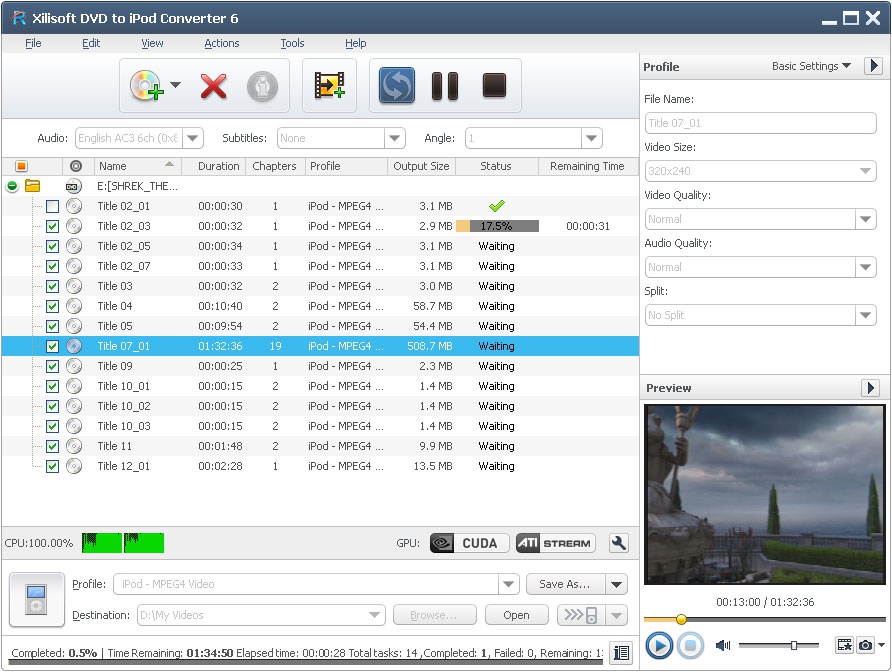The image size is (892, 672).
Task: Pause the conversion
Action: pos(444,86)
